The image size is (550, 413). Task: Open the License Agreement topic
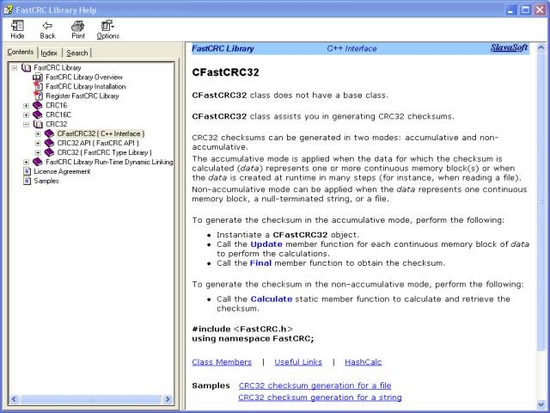click(x=62, y=172)
